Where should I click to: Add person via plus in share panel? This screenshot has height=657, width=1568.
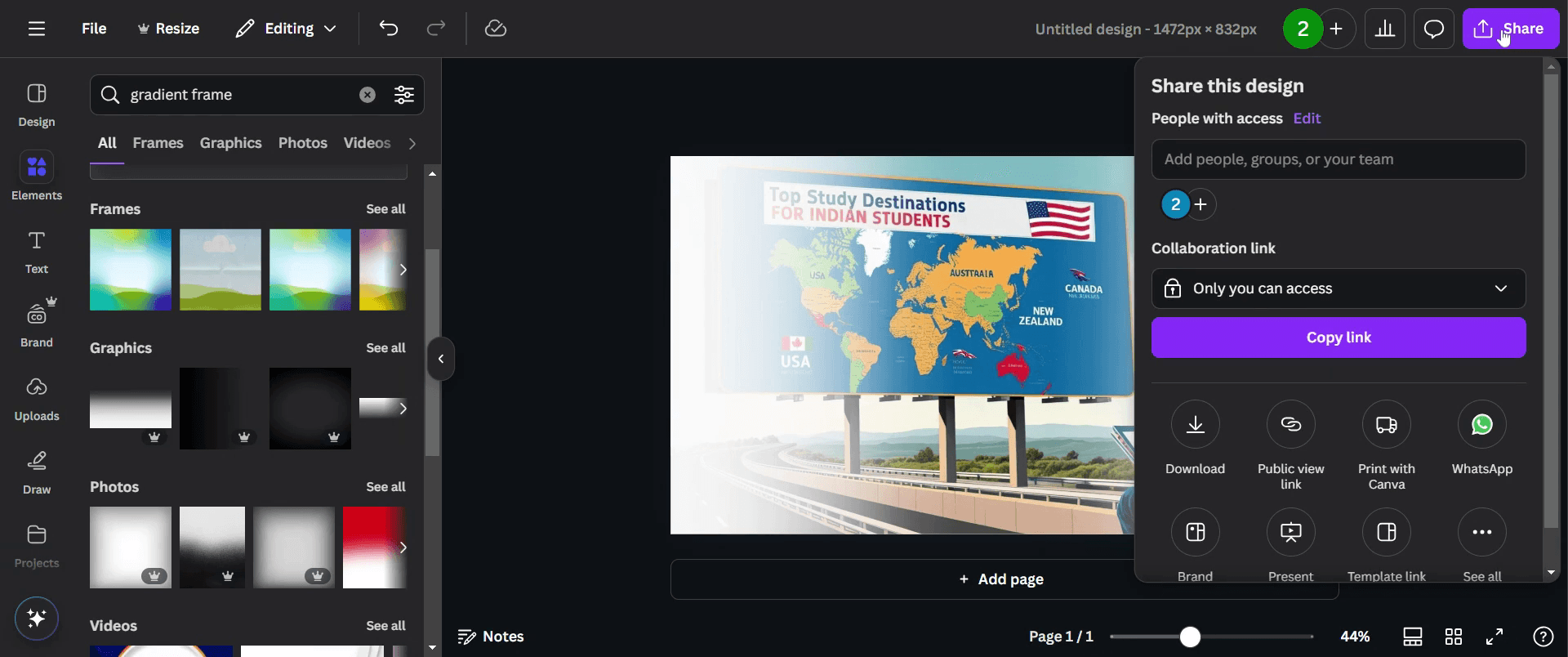point(1200,204)
